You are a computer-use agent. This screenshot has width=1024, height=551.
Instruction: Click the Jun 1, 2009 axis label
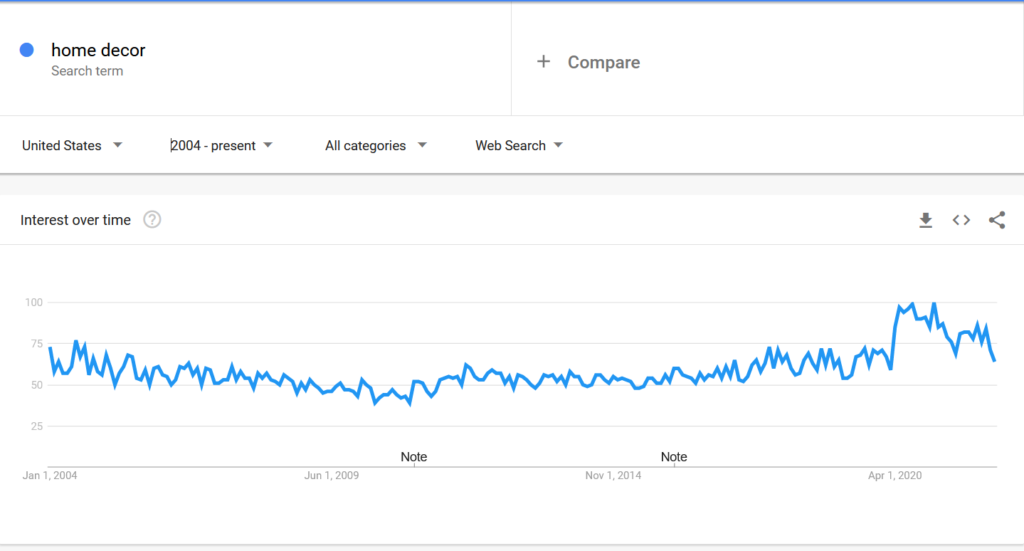[x=332, y=476]
